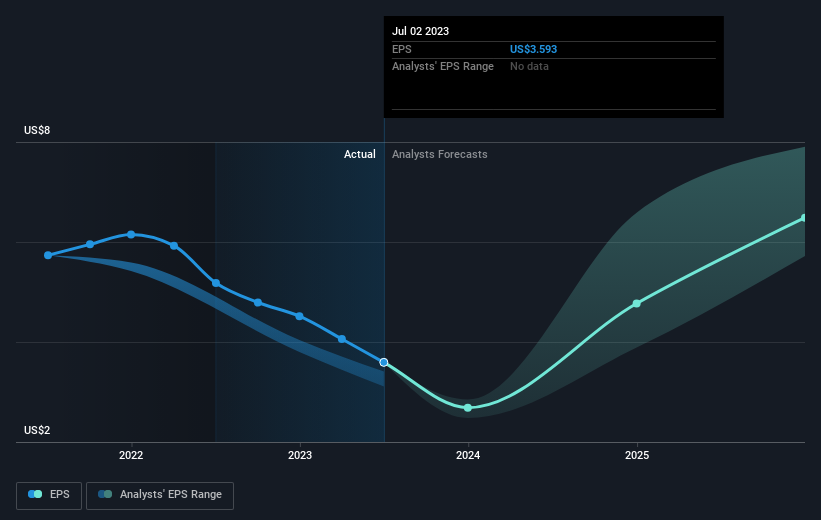Click the 'Actual' label
This screenshot has width=821, height=520.
point(360,154)
